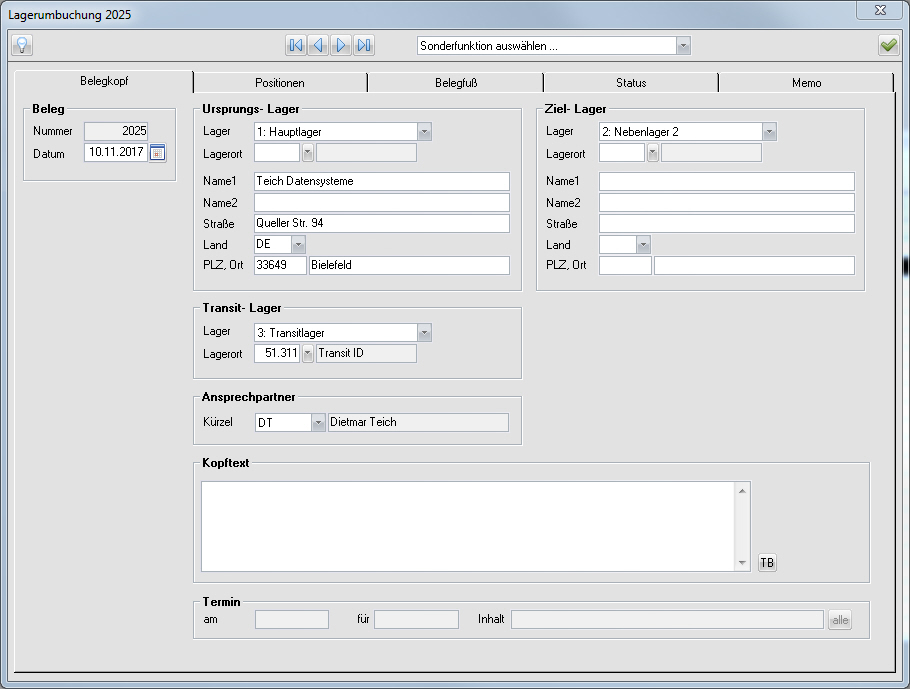
Task: Click the Termin Inhalt field
Action: (667, 620)
